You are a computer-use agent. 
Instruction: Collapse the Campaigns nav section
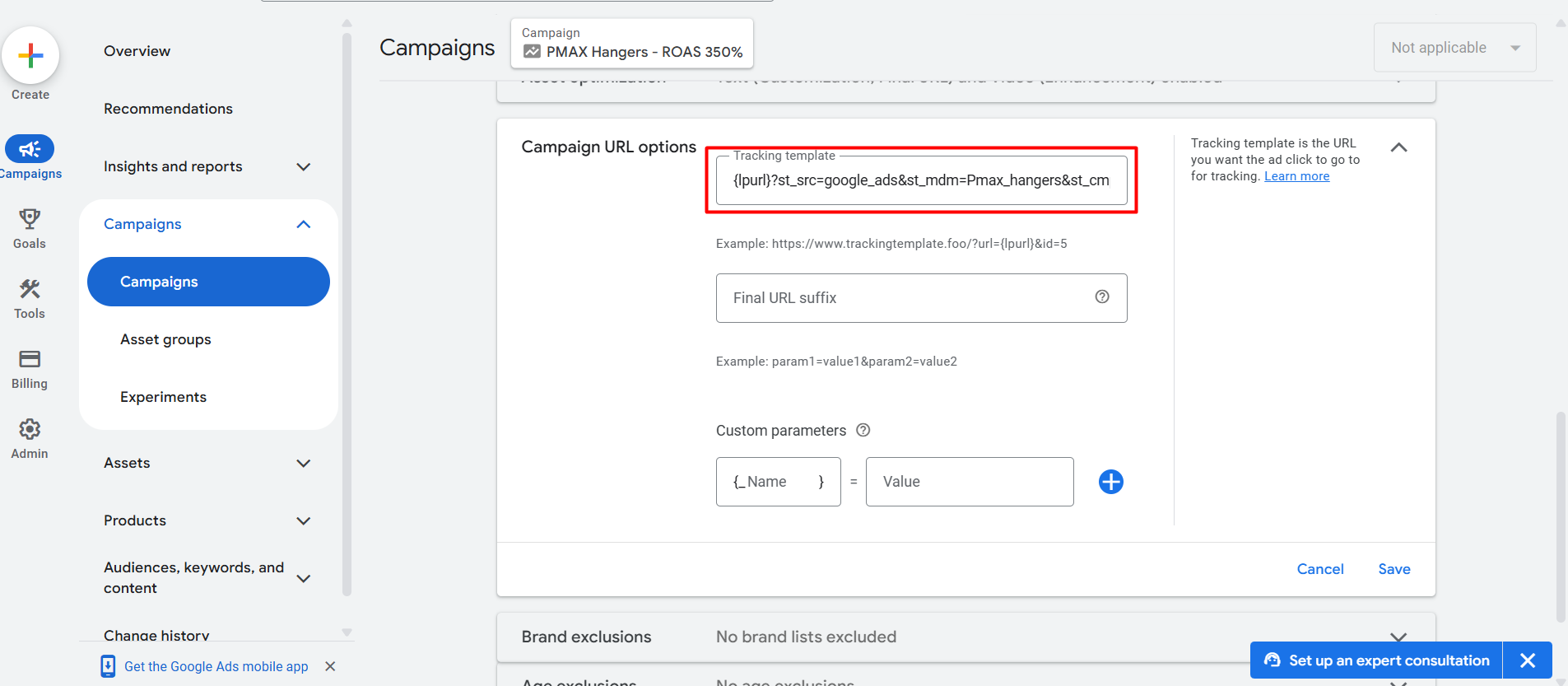coord(304,224)
